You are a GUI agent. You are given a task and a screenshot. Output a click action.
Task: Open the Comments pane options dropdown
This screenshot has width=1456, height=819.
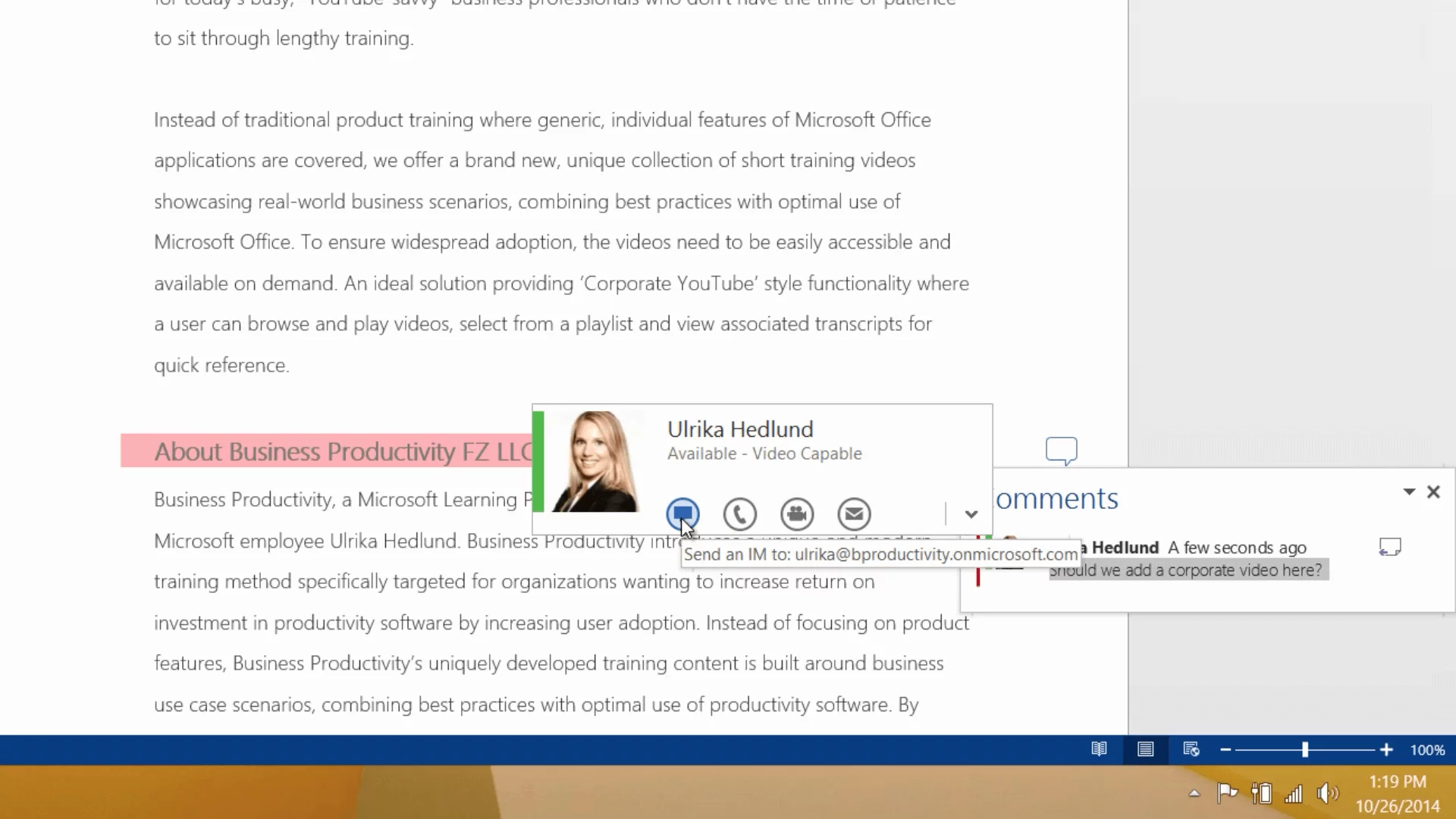tap(1409, 491)
